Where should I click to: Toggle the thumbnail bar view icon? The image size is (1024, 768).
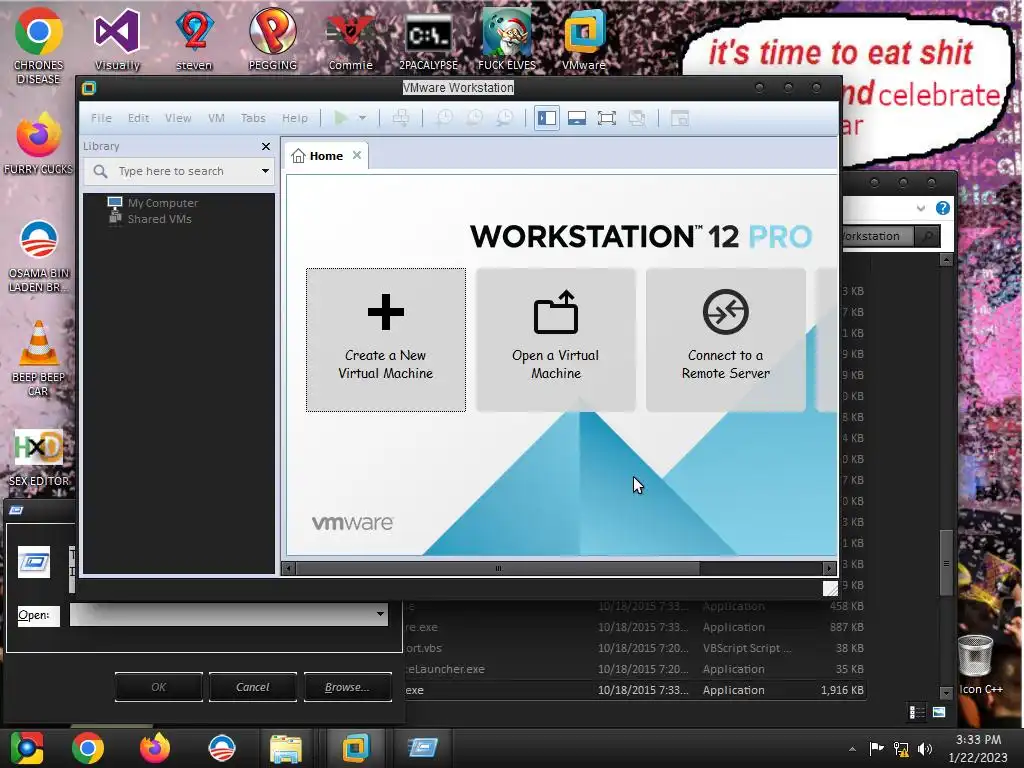pyautogui.click(x=577, y=118)
